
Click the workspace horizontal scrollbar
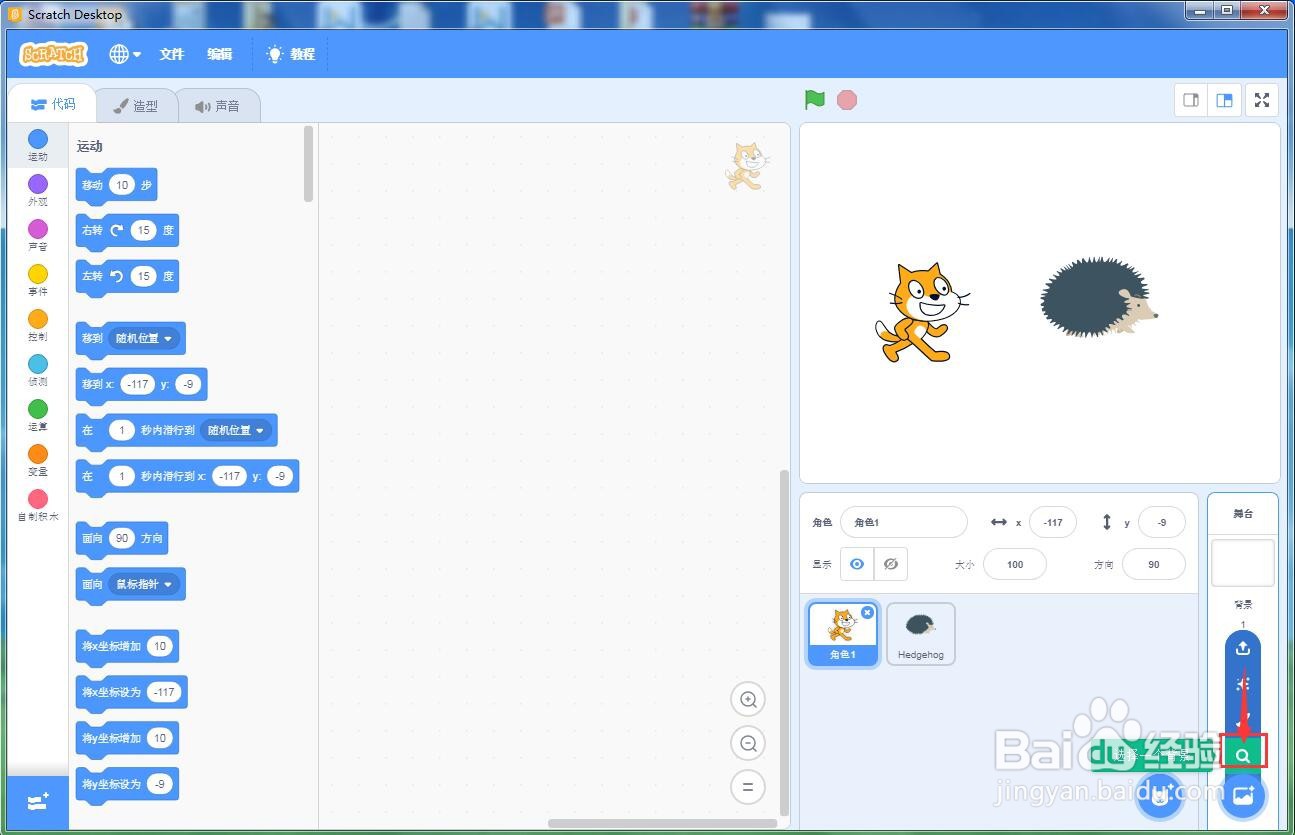point(661,824)
